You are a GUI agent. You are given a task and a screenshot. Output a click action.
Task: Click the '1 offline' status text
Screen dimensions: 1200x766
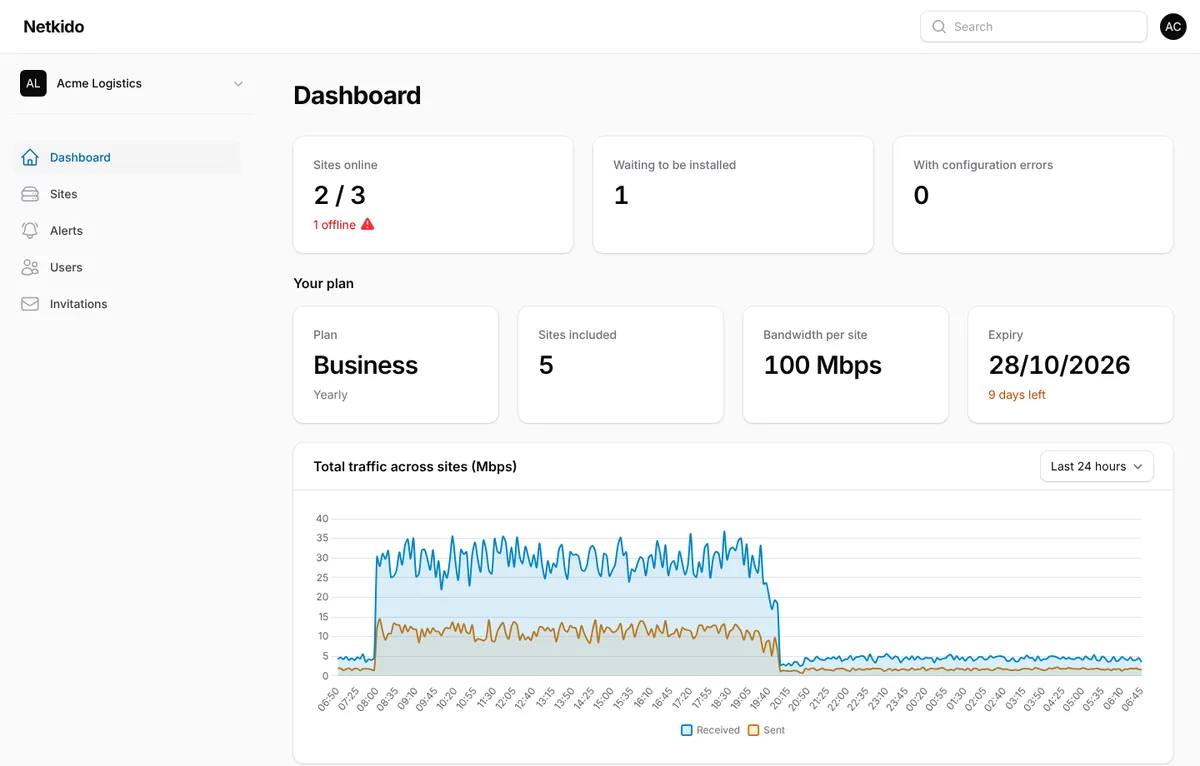[x=335, y=225]
